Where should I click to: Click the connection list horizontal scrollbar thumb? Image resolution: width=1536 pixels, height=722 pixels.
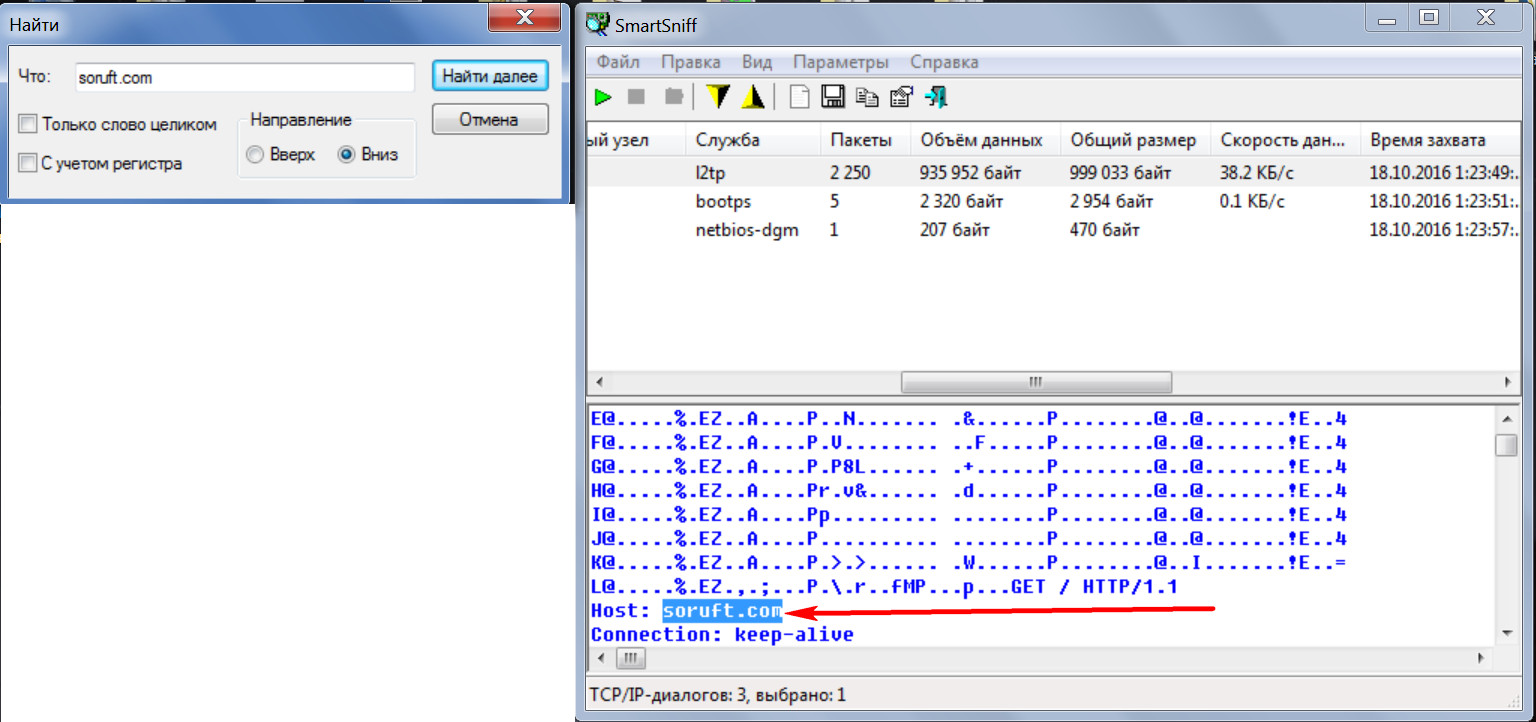tap(1035, 383)
